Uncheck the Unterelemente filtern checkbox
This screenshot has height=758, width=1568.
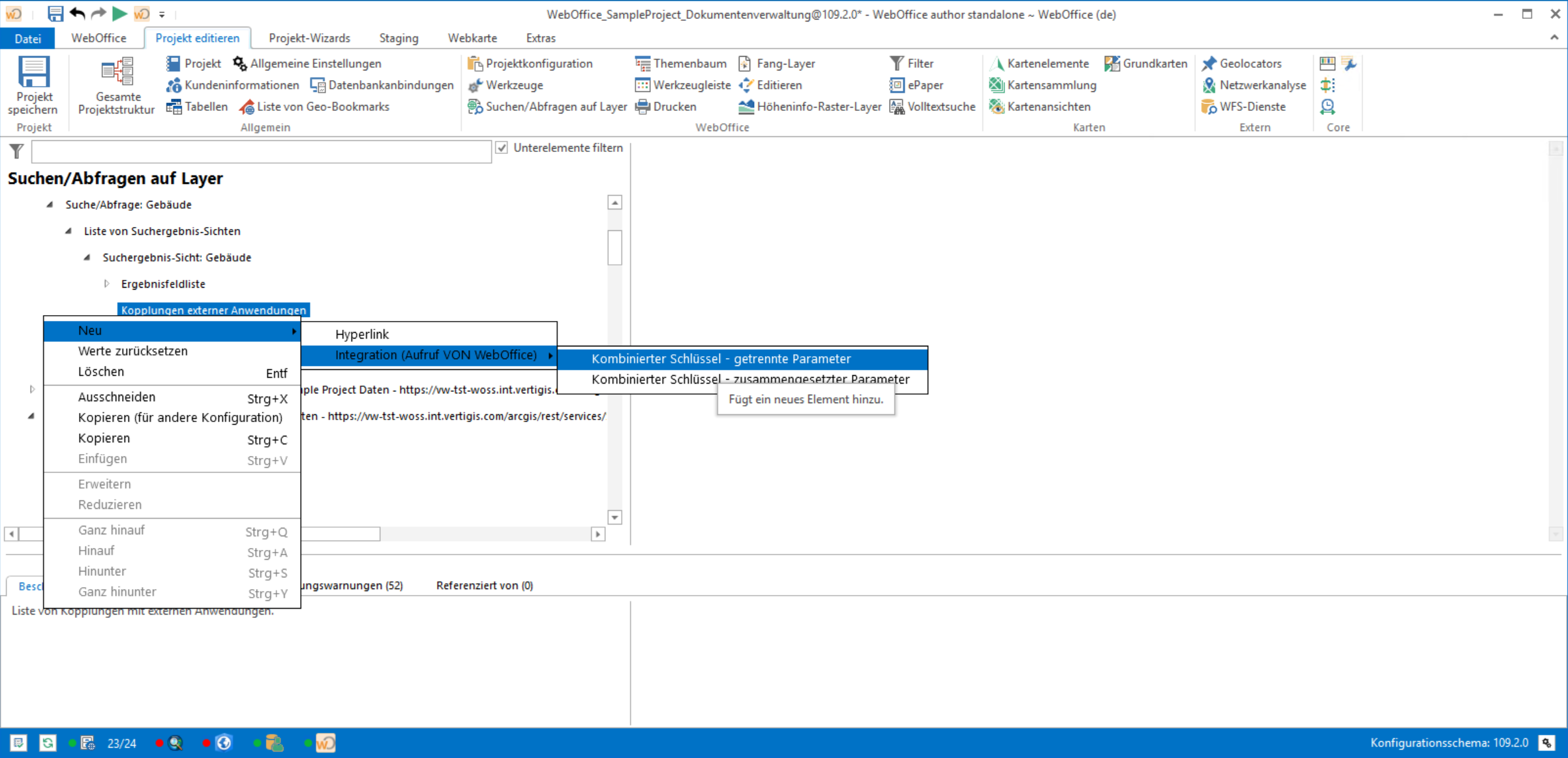501,147
